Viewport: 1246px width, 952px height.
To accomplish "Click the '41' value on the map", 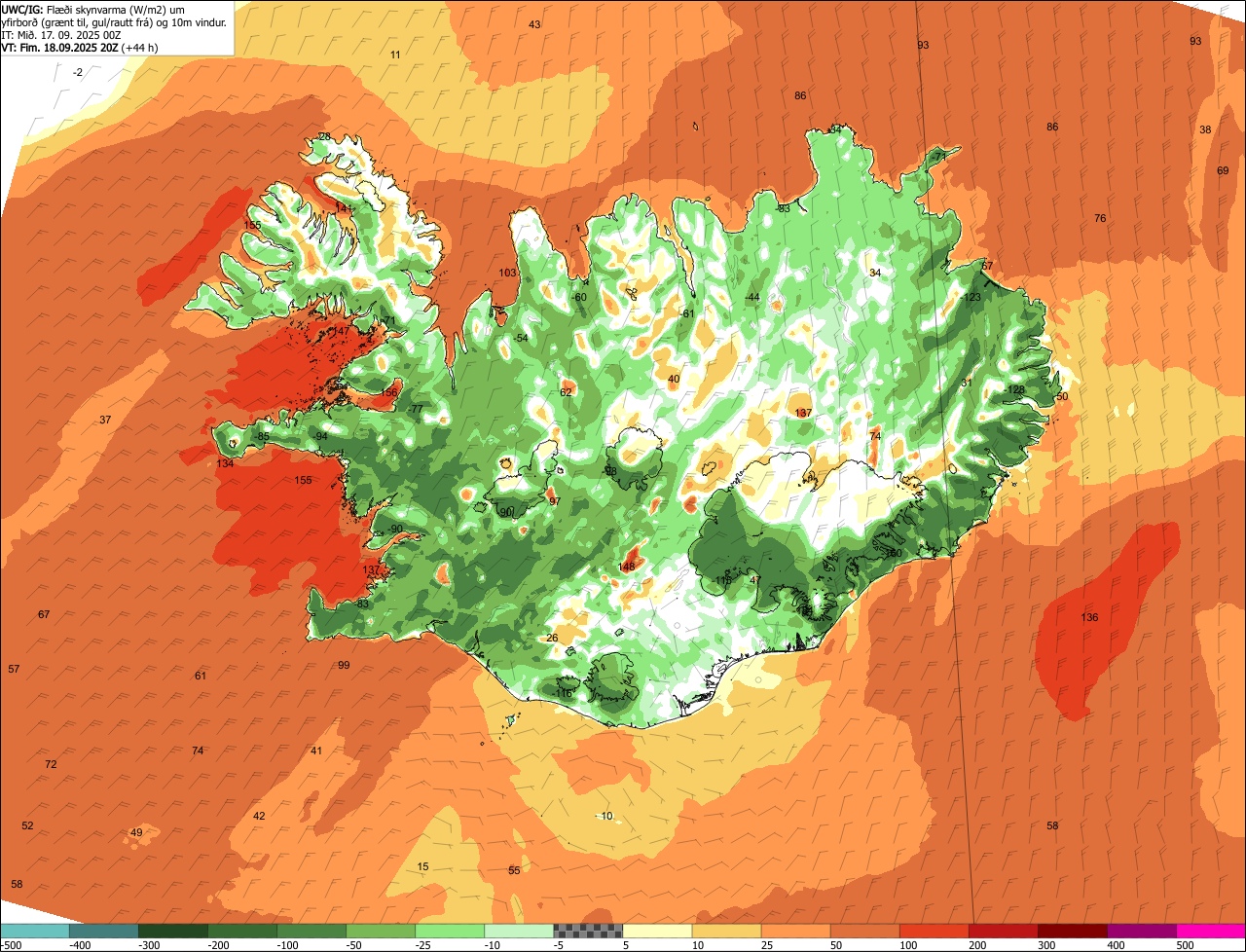I will point(316,751).
